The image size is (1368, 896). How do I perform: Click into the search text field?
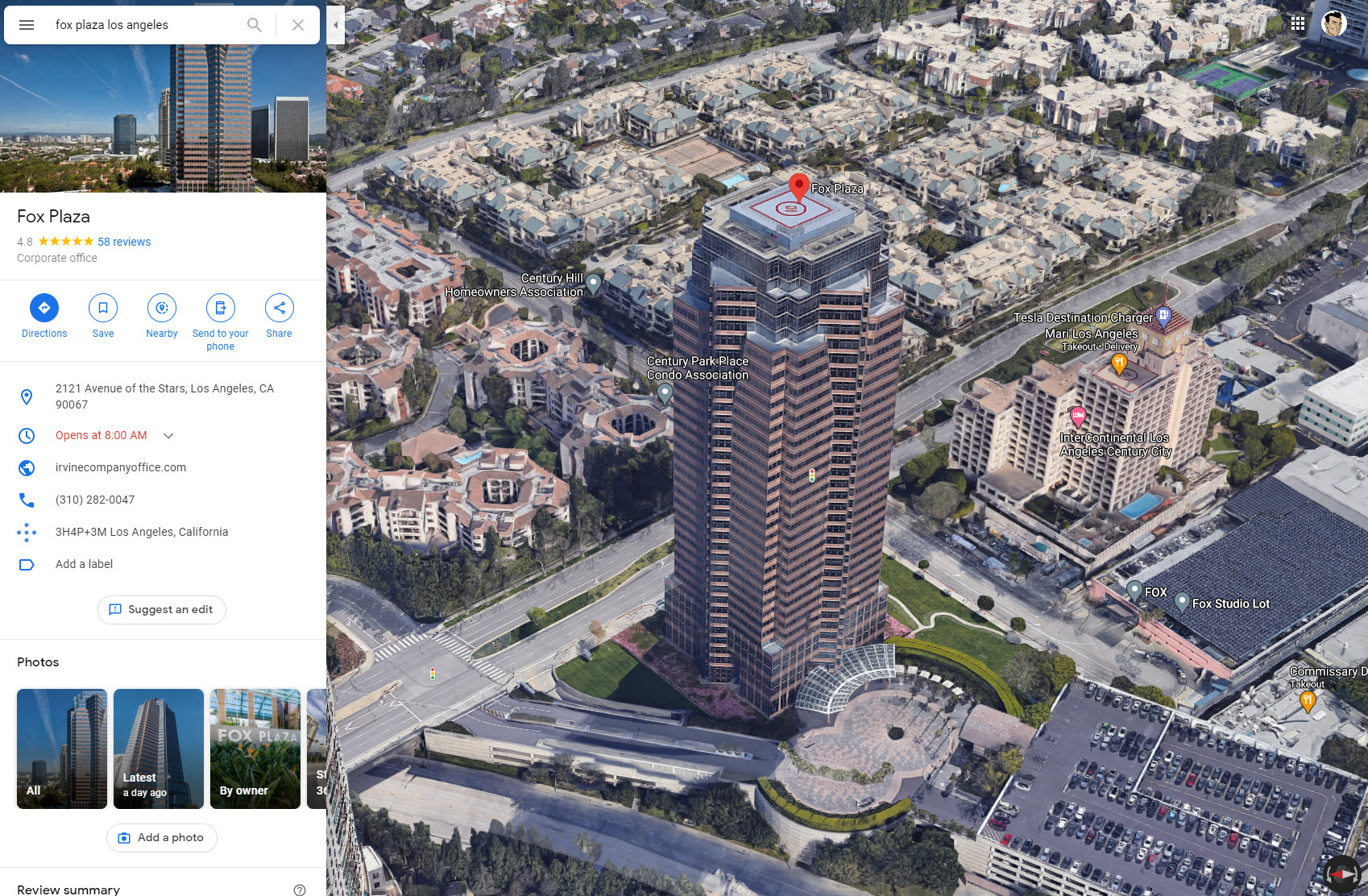[145, 25]
